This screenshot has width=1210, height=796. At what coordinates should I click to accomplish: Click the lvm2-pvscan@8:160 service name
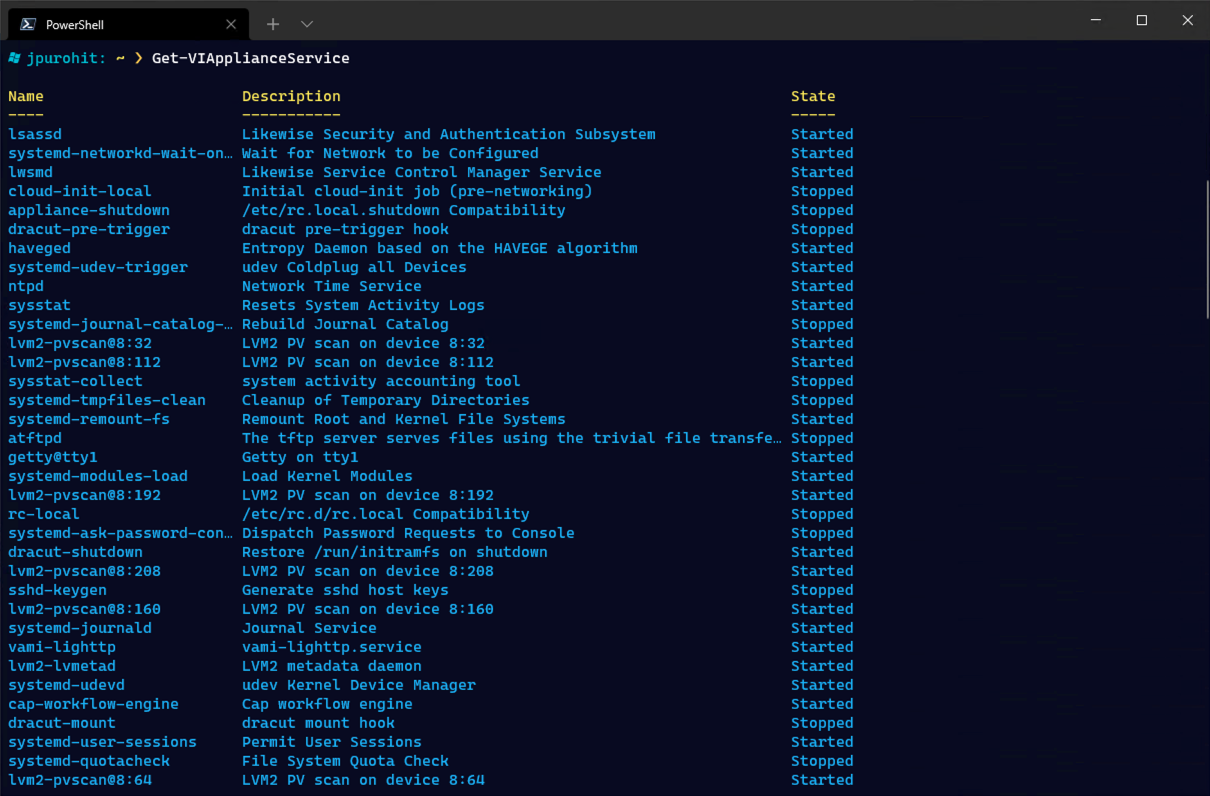pyautogui.click(x=84, y=609)
